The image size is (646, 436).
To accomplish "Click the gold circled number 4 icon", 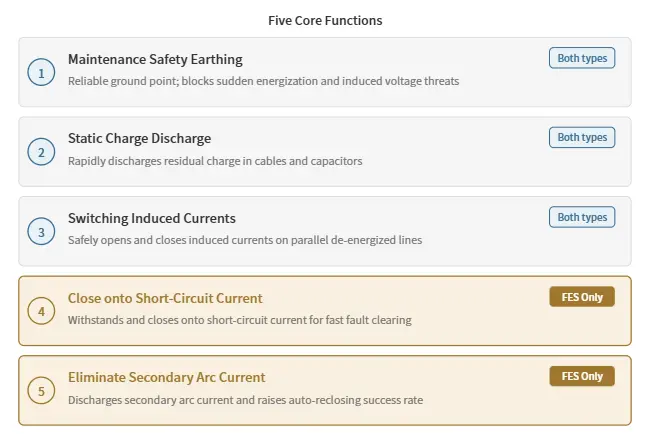I will pyautogui.click(x=41, y=311).
